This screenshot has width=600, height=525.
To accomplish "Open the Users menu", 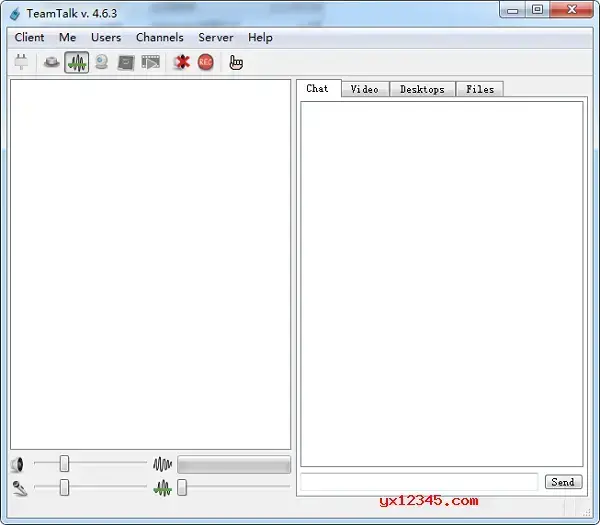I will 106,38.
